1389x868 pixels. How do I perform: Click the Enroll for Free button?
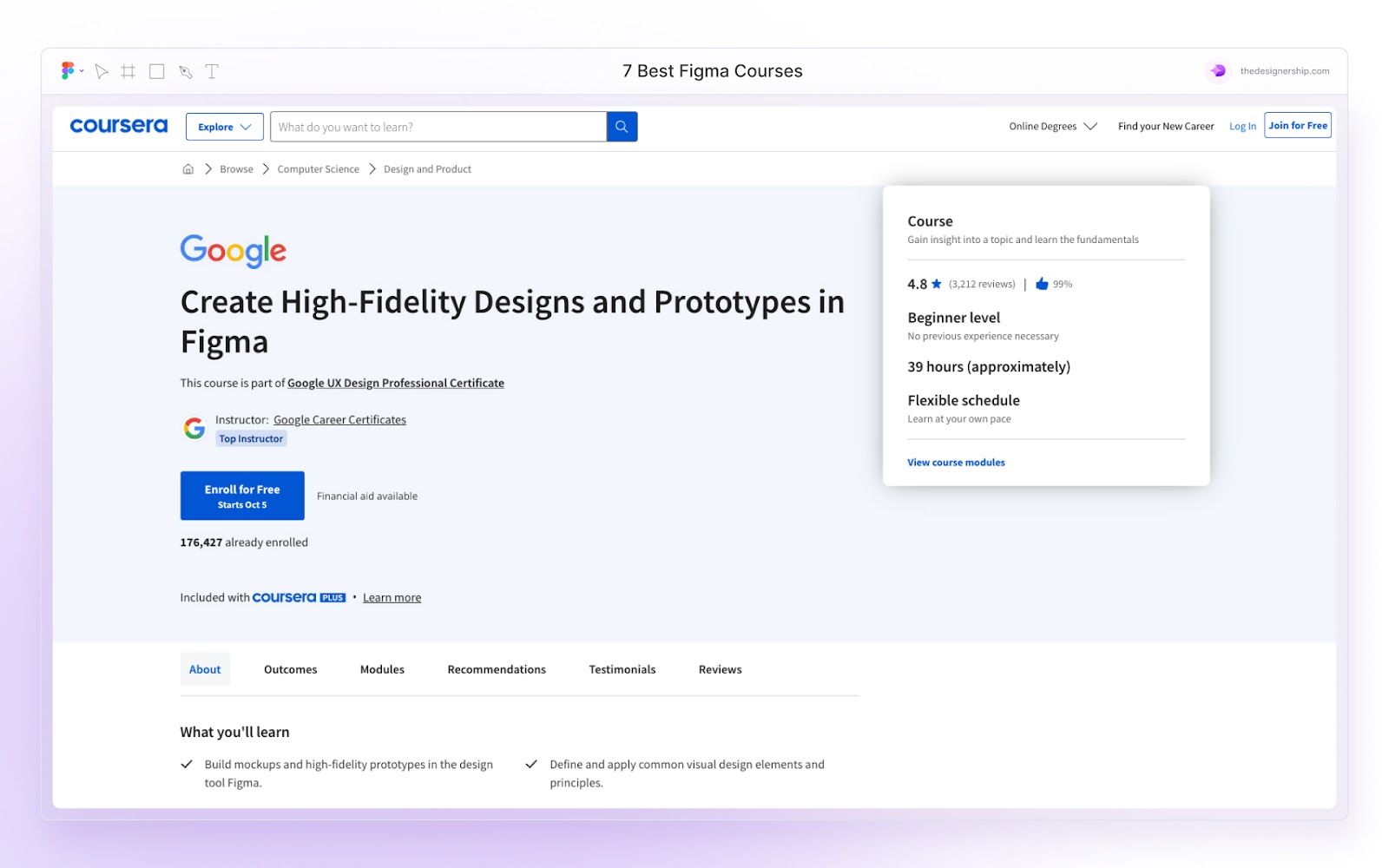pyautogui.click(x=241, y=495)
